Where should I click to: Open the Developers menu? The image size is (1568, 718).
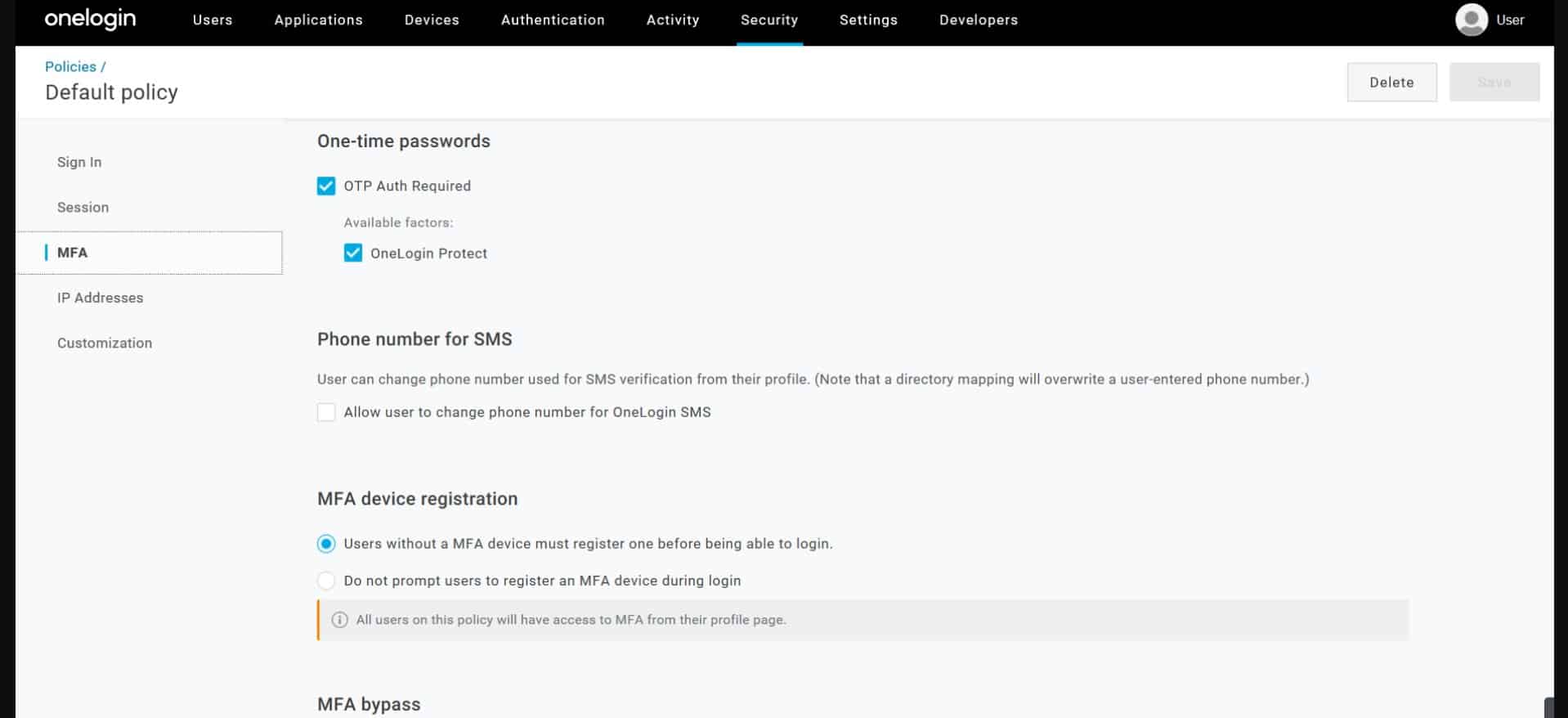click(978, 20)
